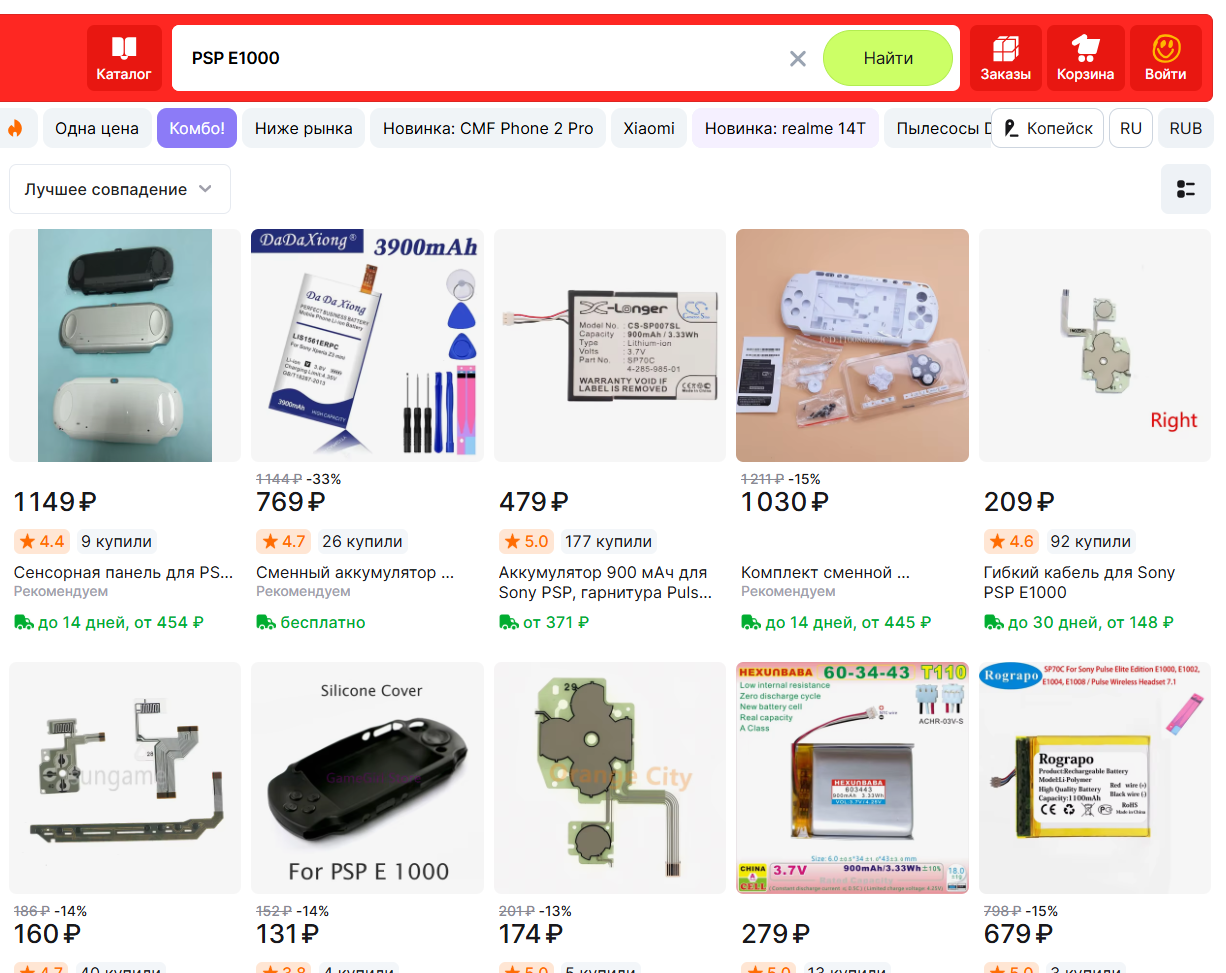Viewport: 1226px width, 973px height.
Task: Switch the product list view layout icon
Action: 1186,189
